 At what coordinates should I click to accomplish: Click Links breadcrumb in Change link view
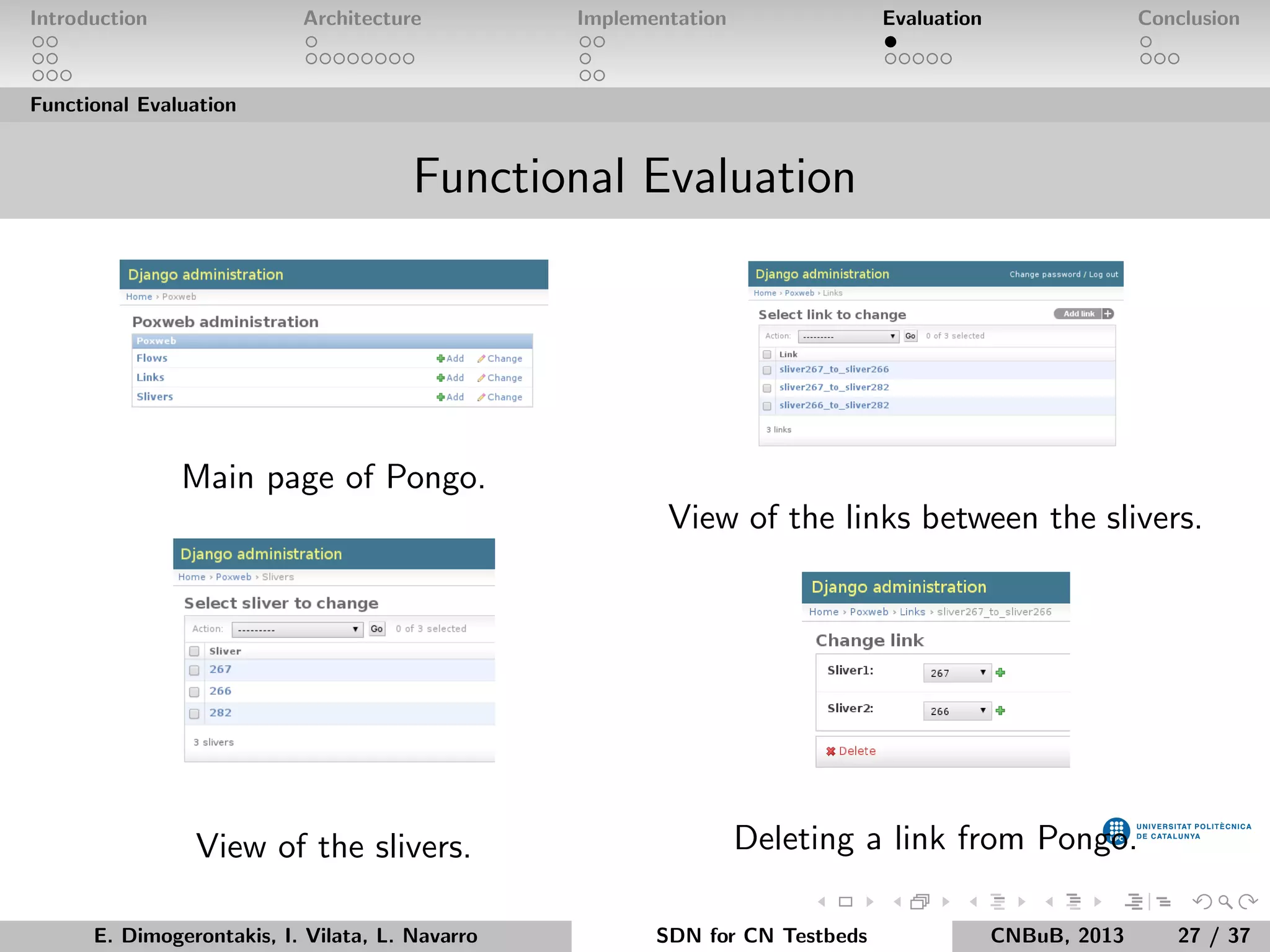(x=912, y=612)
